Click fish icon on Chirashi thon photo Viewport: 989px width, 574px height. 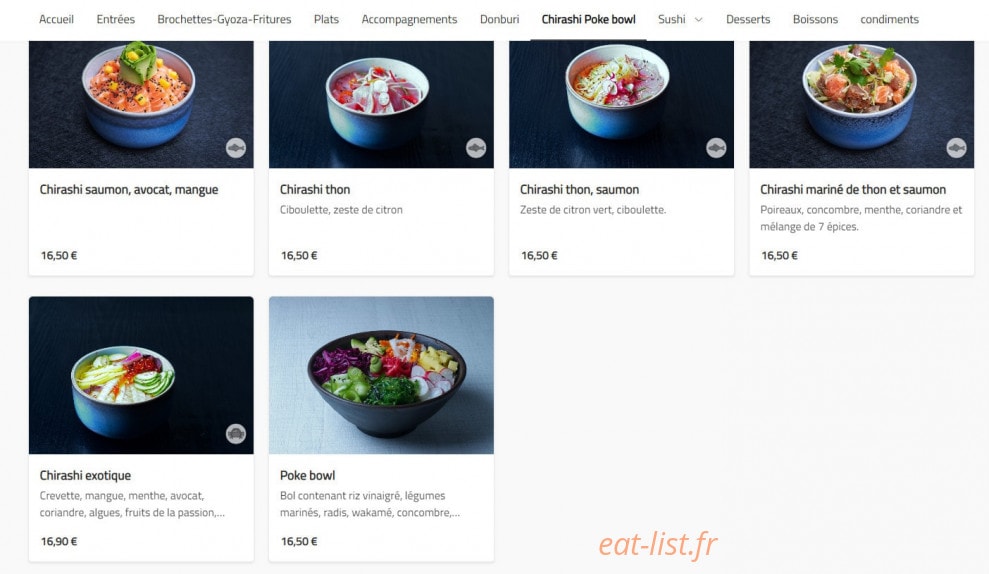476,148
